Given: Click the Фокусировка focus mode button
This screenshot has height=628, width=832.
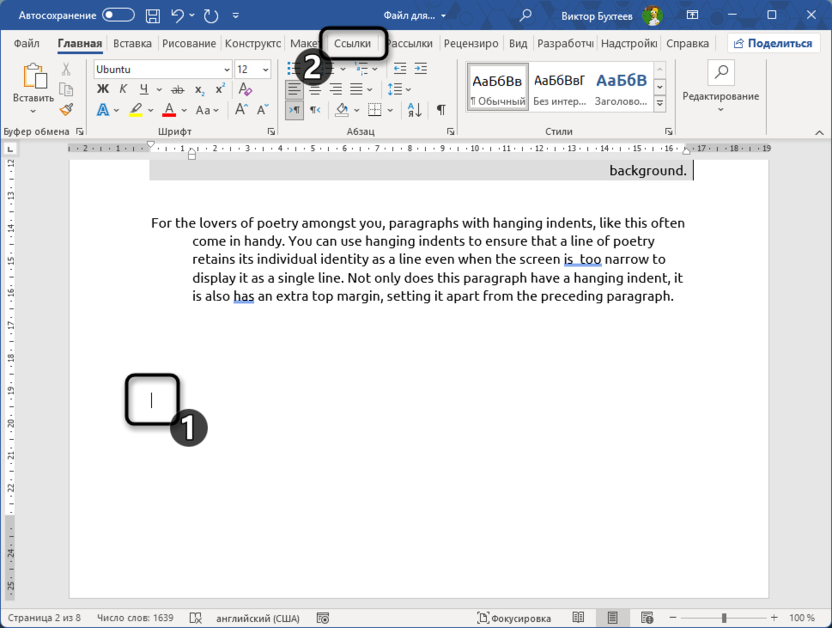Looking at the screenshot, I should point(514,618).
